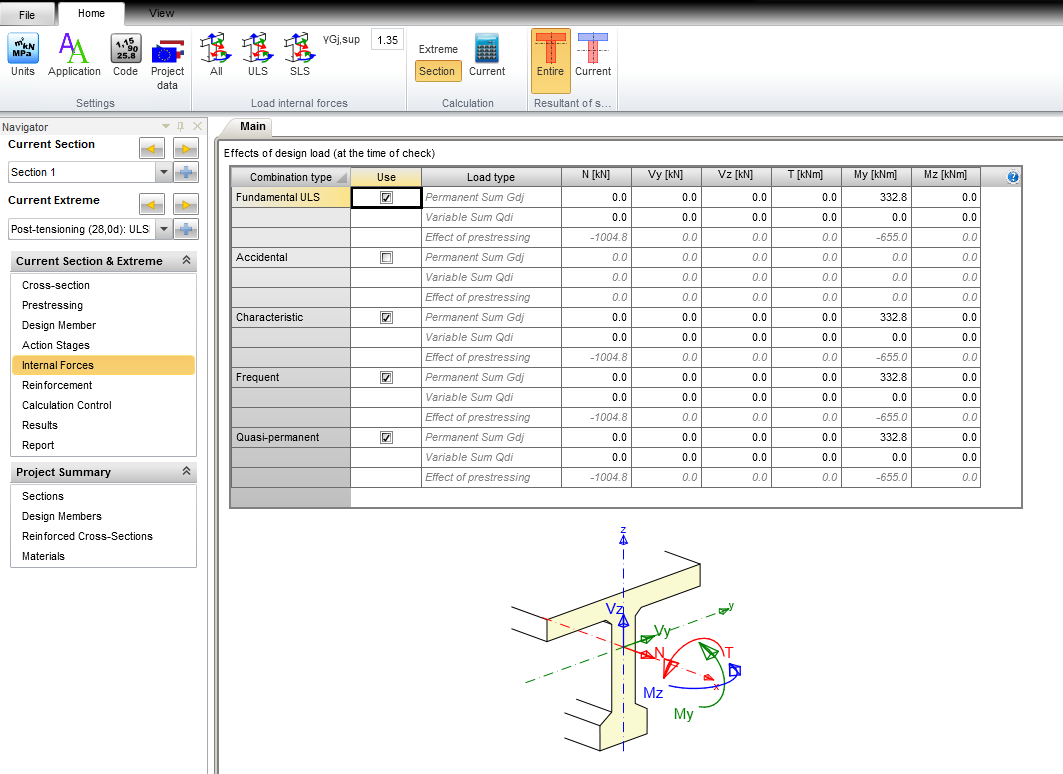Viewport: 1063px width, 774px height.
Task: Expand the Current Extreme dropdown
Action: pyautogui.click(x=163, y=229)
